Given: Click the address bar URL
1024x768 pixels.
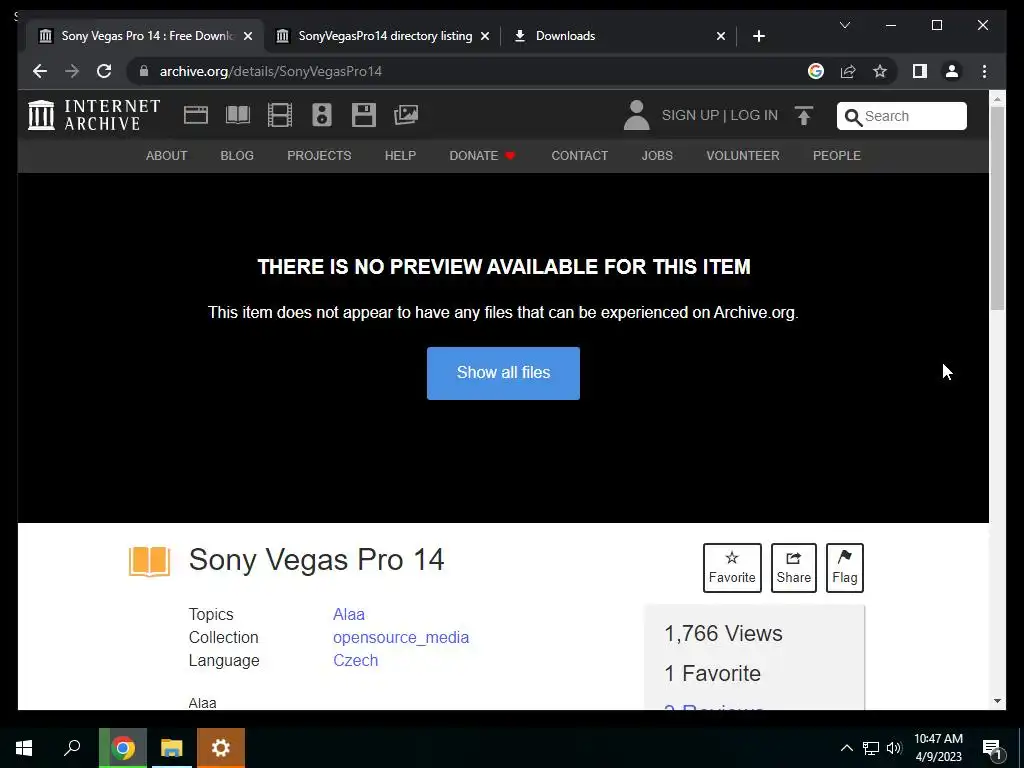Looking at the screenshot, I should (271, 71).
